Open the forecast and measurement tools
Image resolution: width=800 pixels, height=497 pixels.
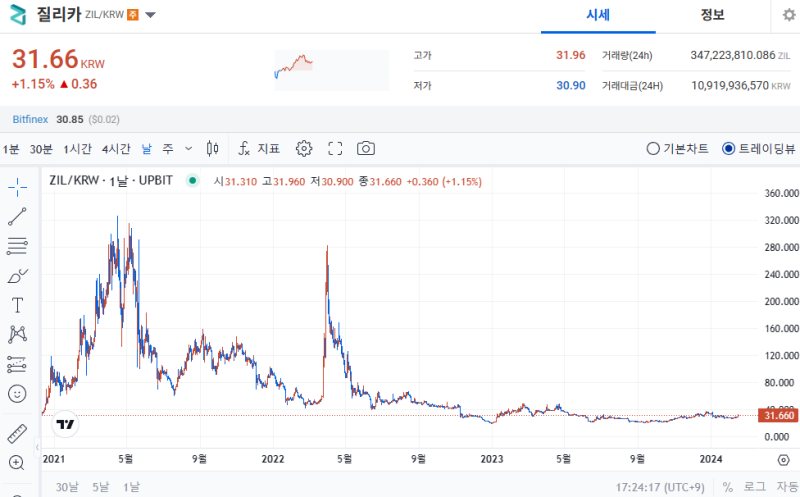click(17, 364)
